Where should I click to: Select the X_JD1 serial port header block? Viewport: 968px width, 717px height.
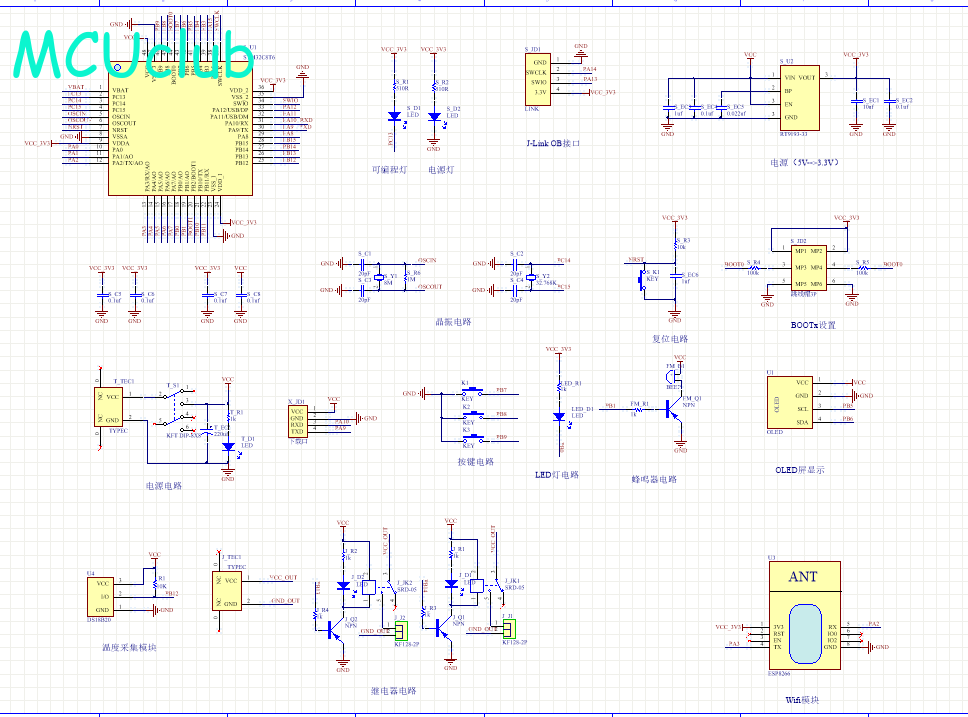pyautogui.click(x=297, y=421)
